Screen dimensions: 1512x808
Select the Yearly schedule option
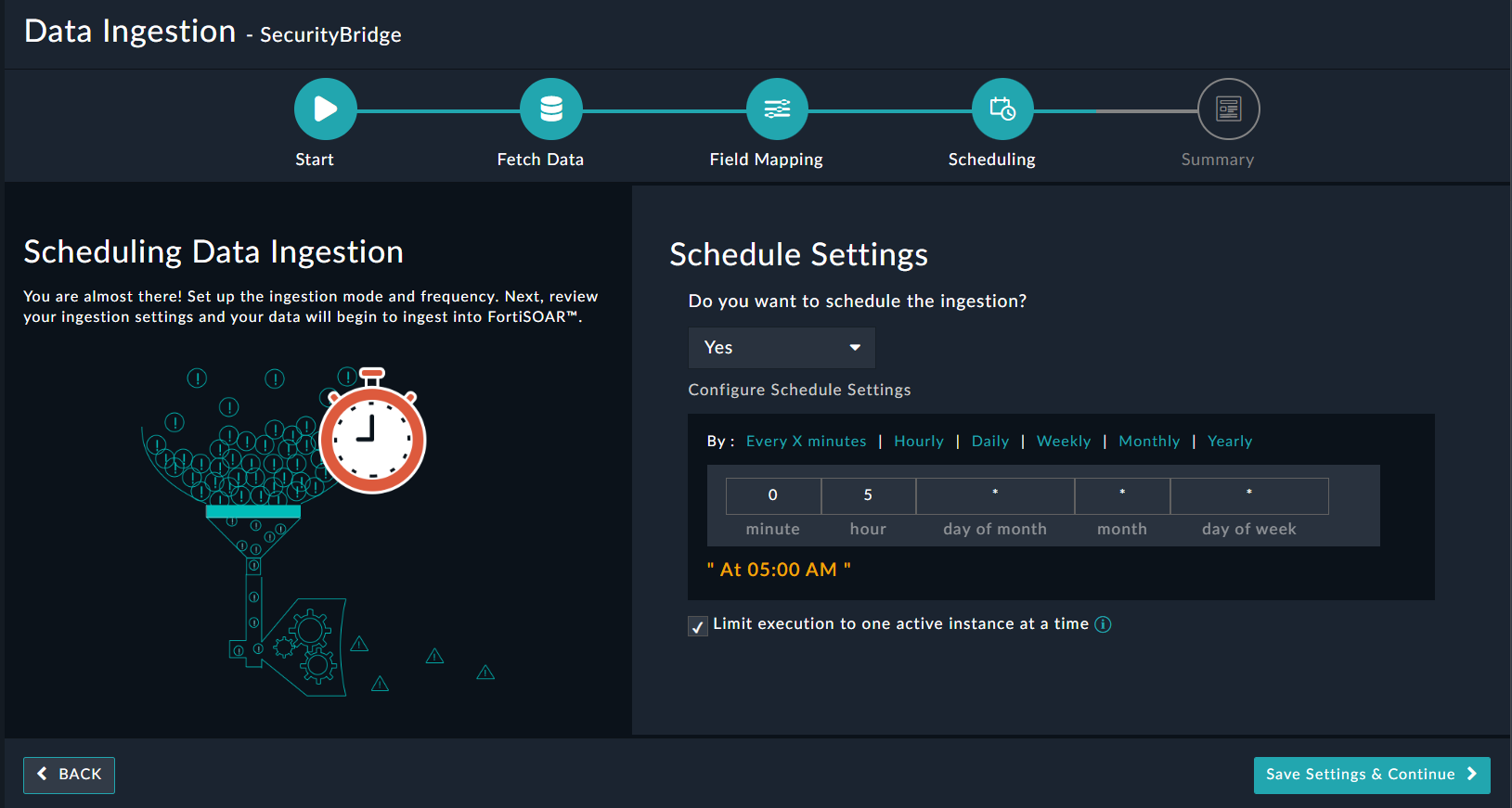1229,442
